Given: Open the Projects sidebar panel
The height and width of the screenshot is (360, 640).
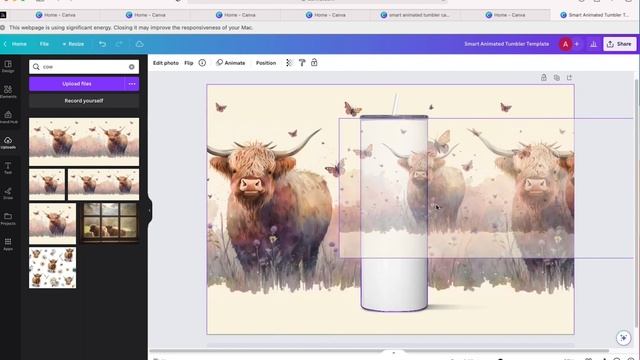Looking at the screenshot, I should 8,219.
